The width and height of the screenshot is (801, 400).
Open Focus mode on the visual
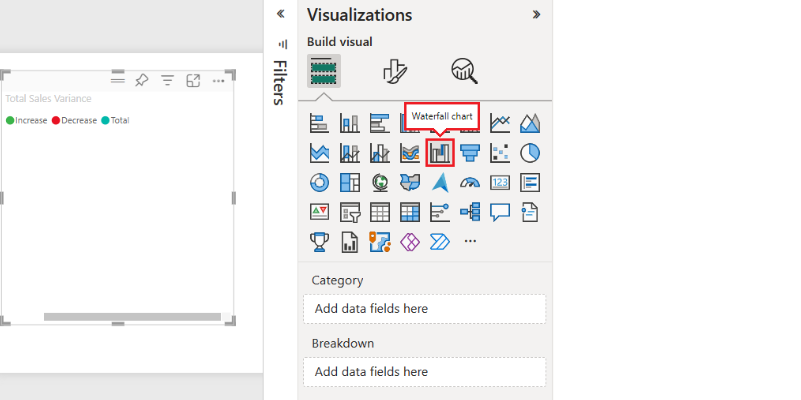[193, 80]
